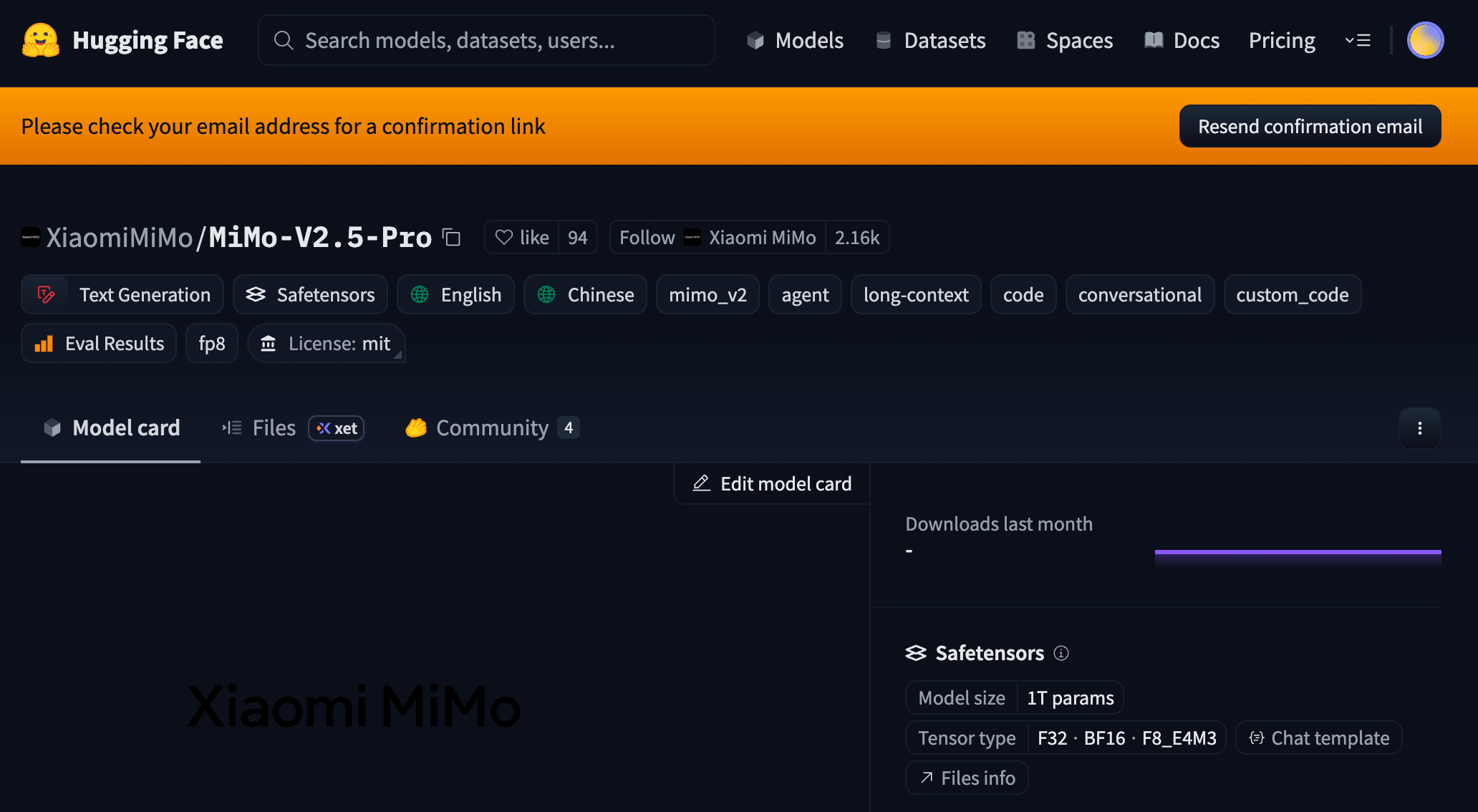Open the Files info link
This screenshot has width=1478, height=812.
pyautogui.click(x=967, y=778)
